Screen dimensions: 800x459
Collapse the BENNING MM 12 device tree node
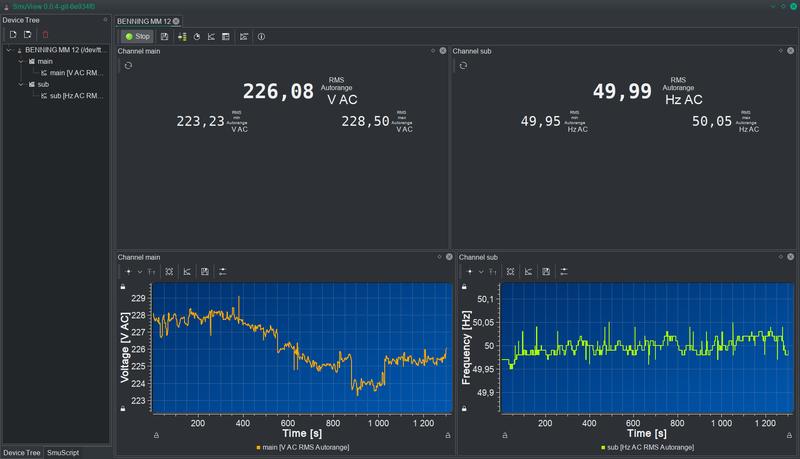coord(9,50)
